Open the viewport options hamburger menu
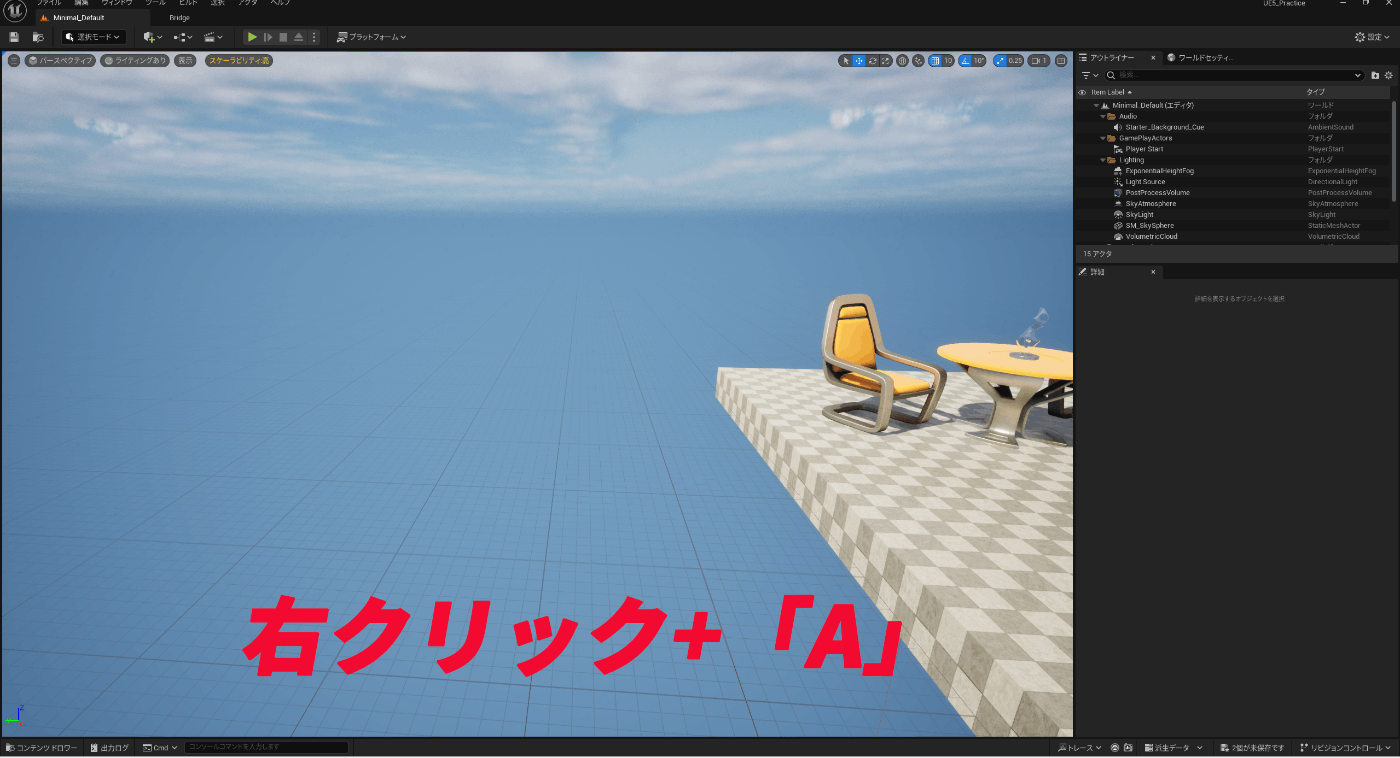1400x758 pixels. (14, 60)
